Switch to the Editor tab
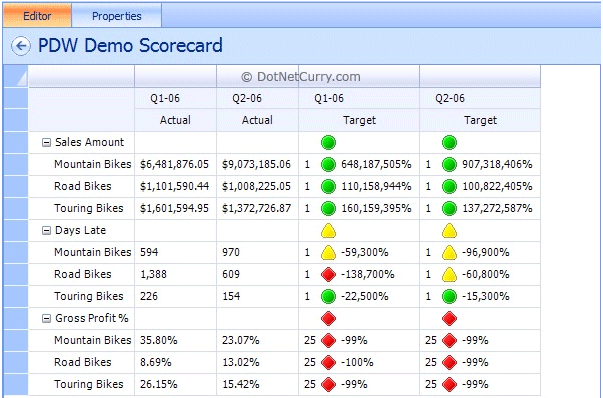Viewport: 603px width, 398px height. [x=37, y=16]
